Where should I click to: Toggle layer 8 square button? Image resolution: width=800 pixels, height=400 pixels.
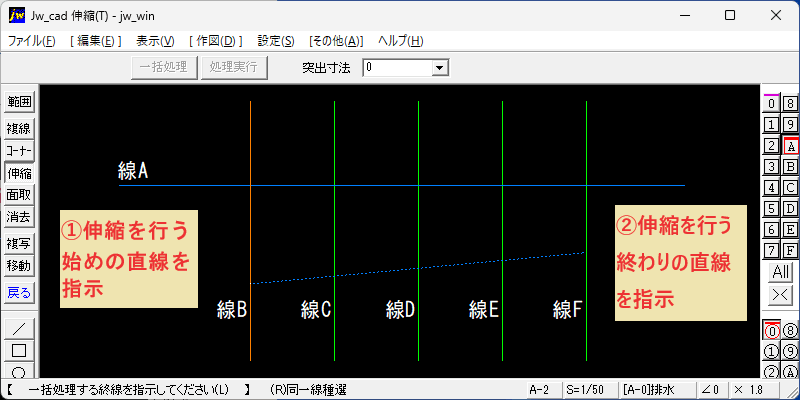(x=790, y=104)
